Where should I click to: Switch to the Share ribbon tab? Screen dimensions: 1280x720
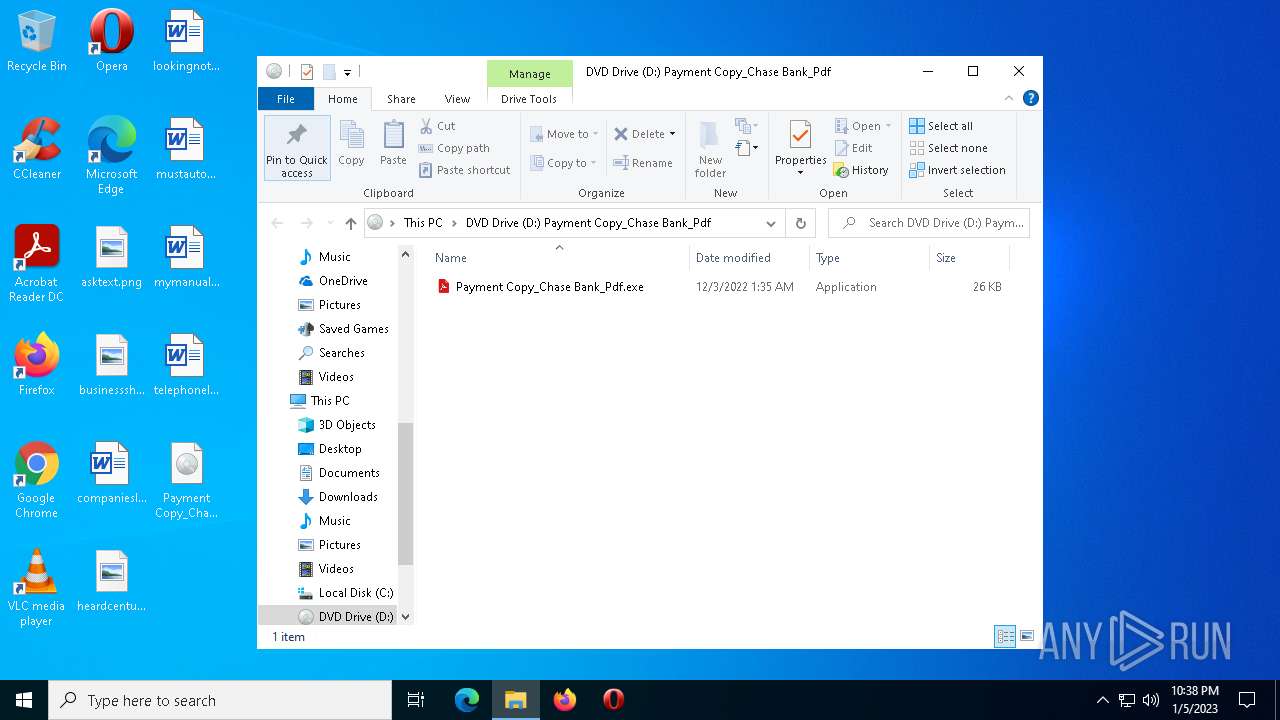click(401, 99)
